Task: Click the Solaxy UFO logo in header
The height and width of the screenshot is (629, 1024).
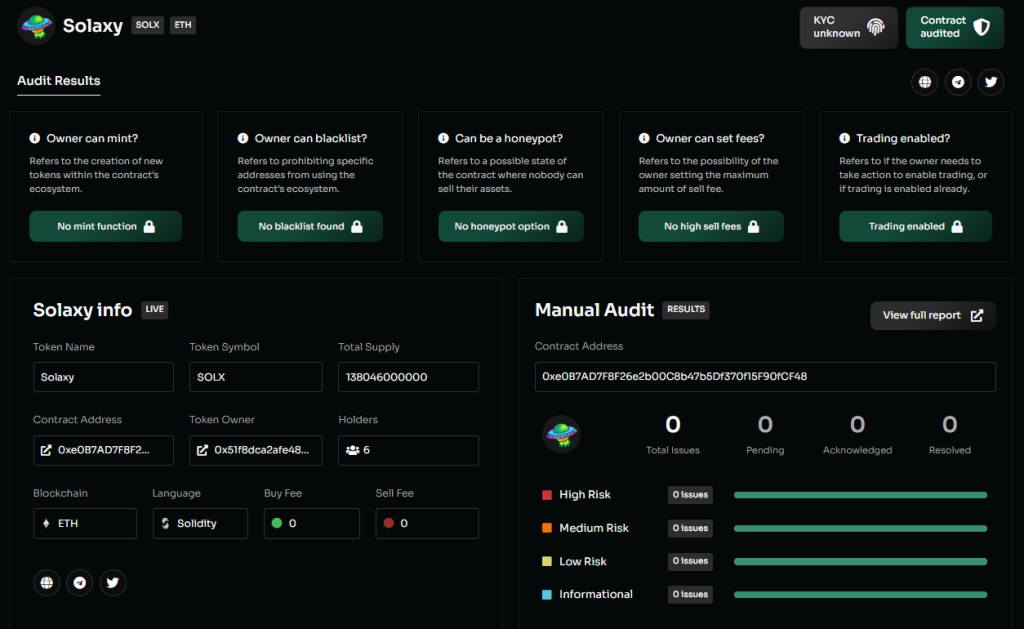Action: (36, 26)
